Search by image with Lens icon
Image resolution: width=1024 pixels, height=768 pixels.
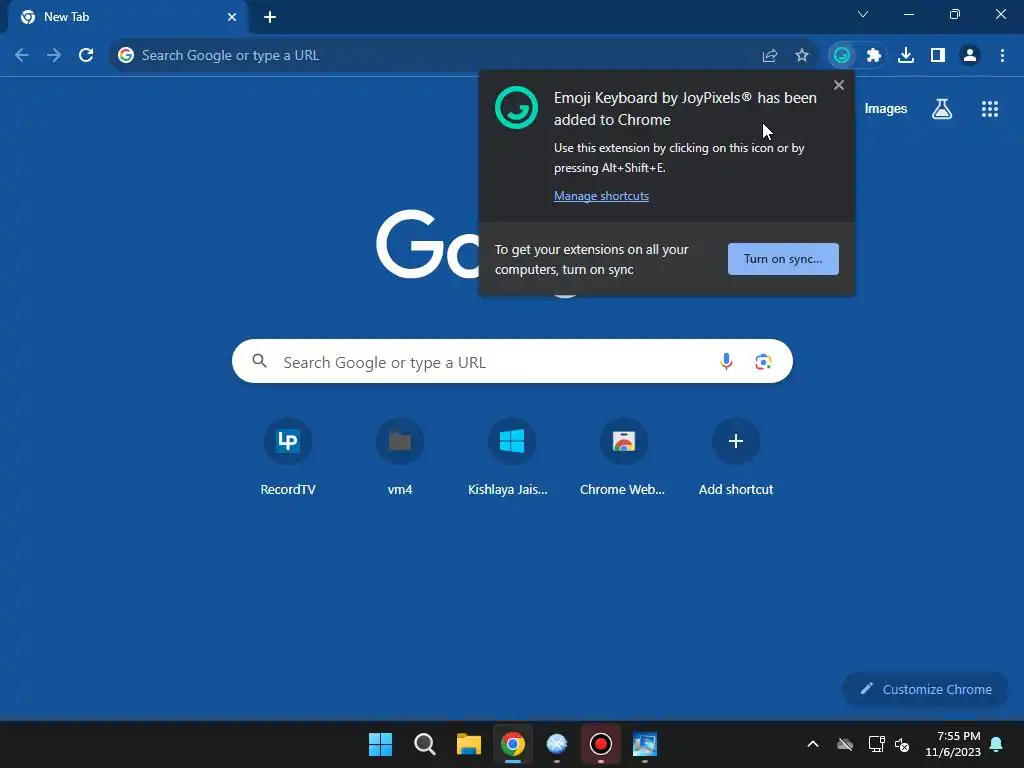tap(763, 361)
